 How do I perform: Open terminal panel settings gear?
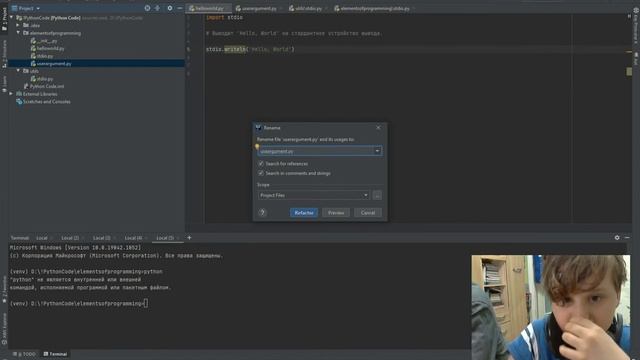click(617, 238)
